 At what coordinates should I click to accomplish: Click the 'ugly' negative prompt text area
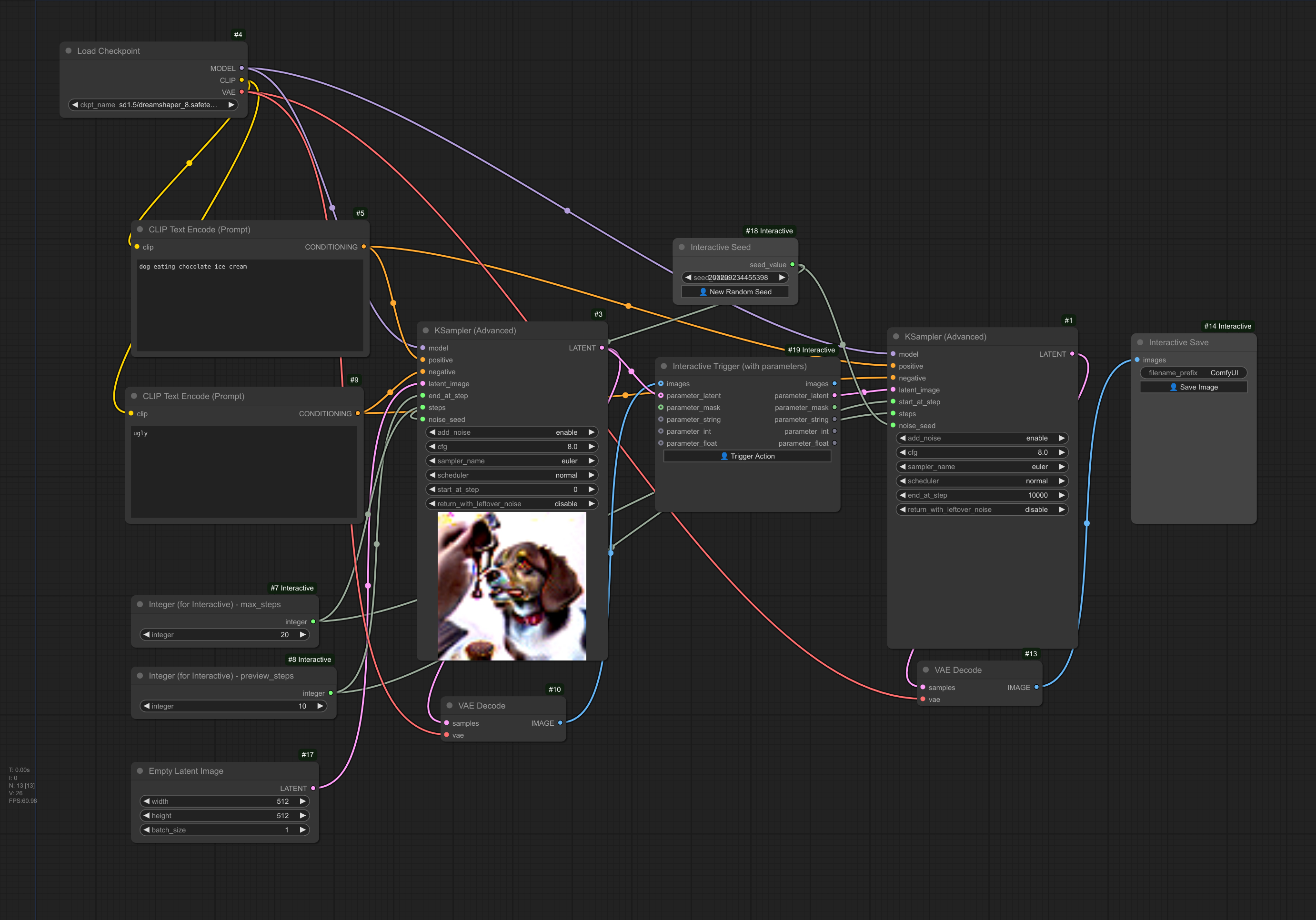244,472
